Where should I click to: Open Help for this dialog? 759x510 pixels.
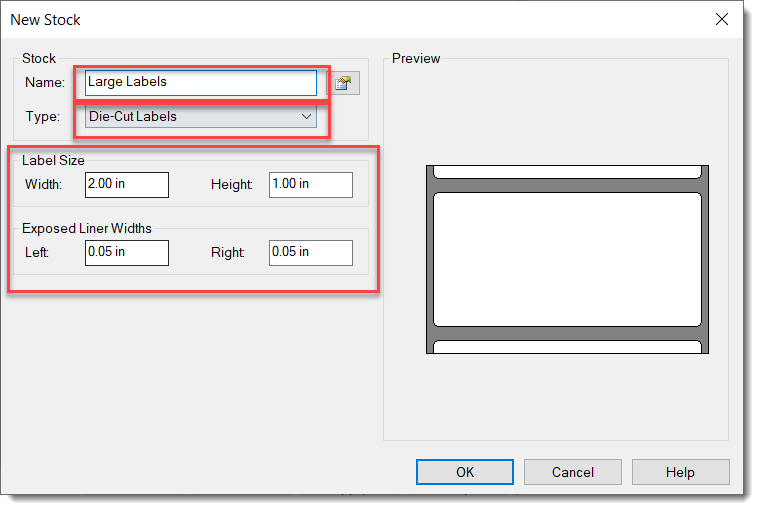click(680, 472)
